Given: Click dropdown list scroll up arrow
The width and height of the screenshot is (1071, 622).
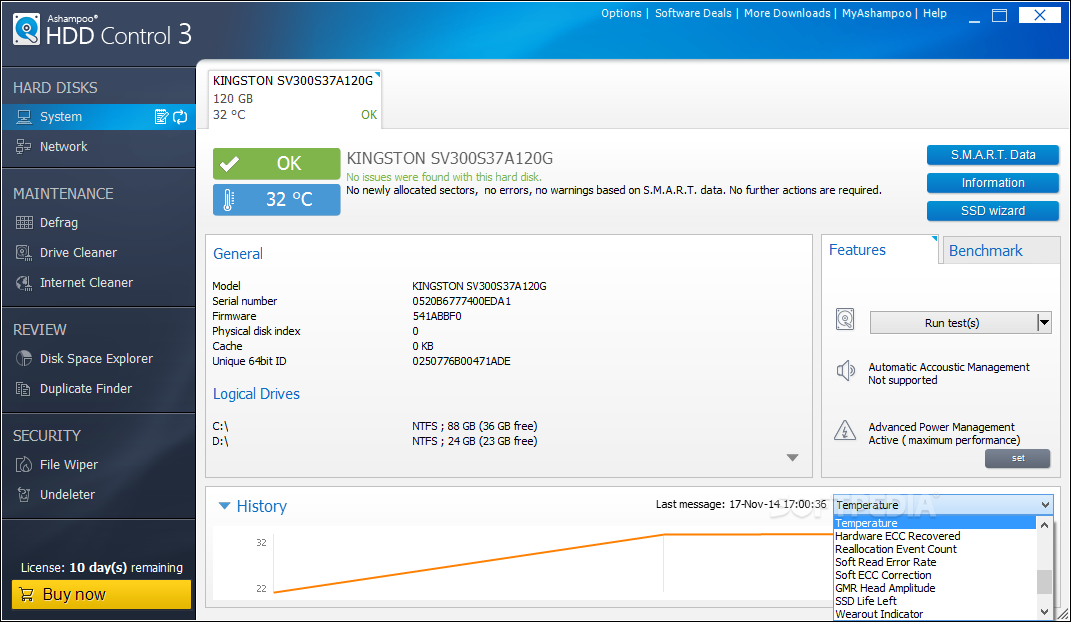Looking at the screenshot, I should [x=1044, y=524].
